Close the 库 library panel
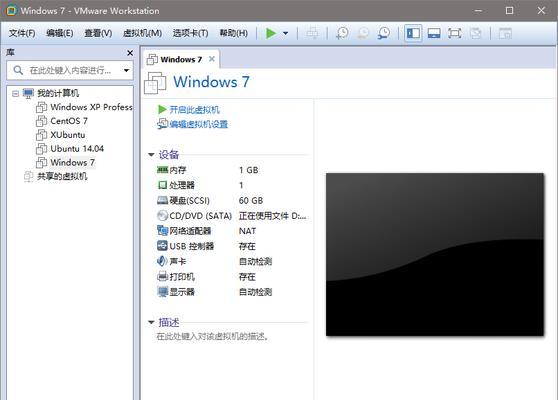Viewport: 558px width, 400px height. pyautogui.click(x=130, y=53)
